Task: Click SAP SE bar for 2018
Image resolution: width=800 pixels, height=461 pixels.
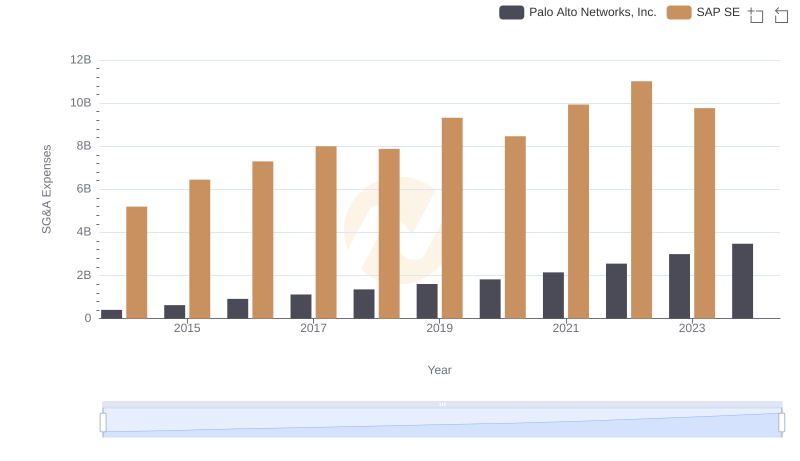Action: coord(389,234)
